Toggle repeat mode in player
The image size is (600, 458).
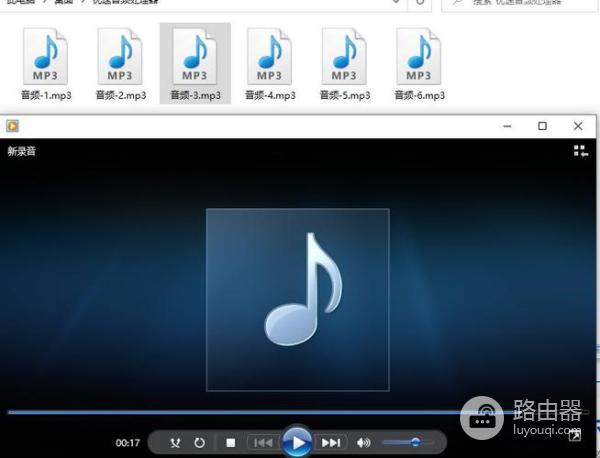199,443
